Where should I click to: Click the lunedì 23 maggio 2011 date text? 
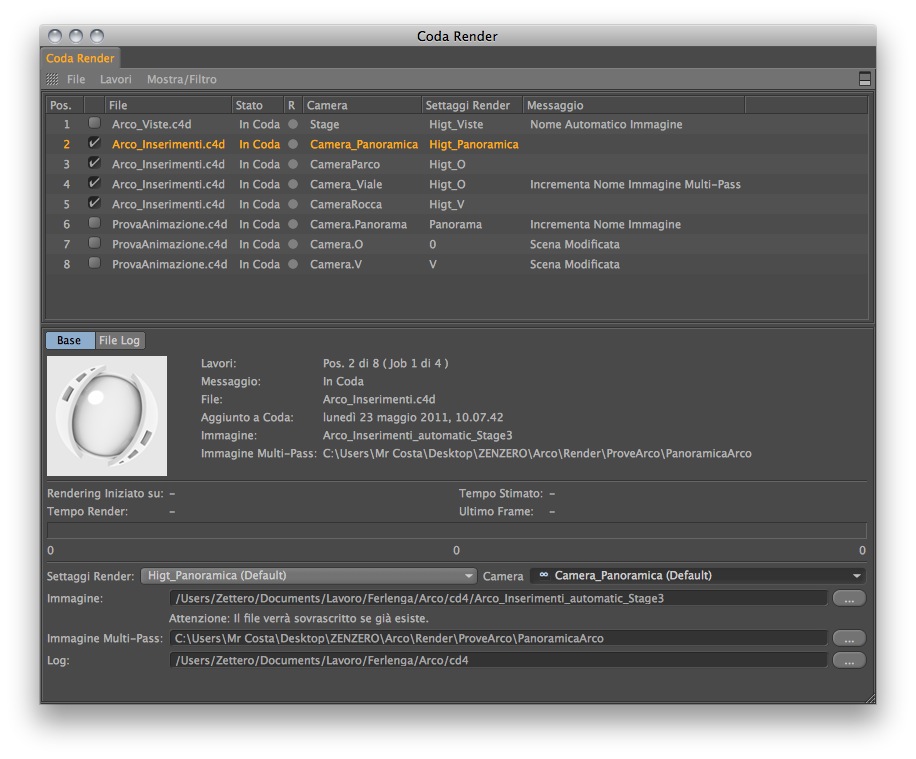413,417
